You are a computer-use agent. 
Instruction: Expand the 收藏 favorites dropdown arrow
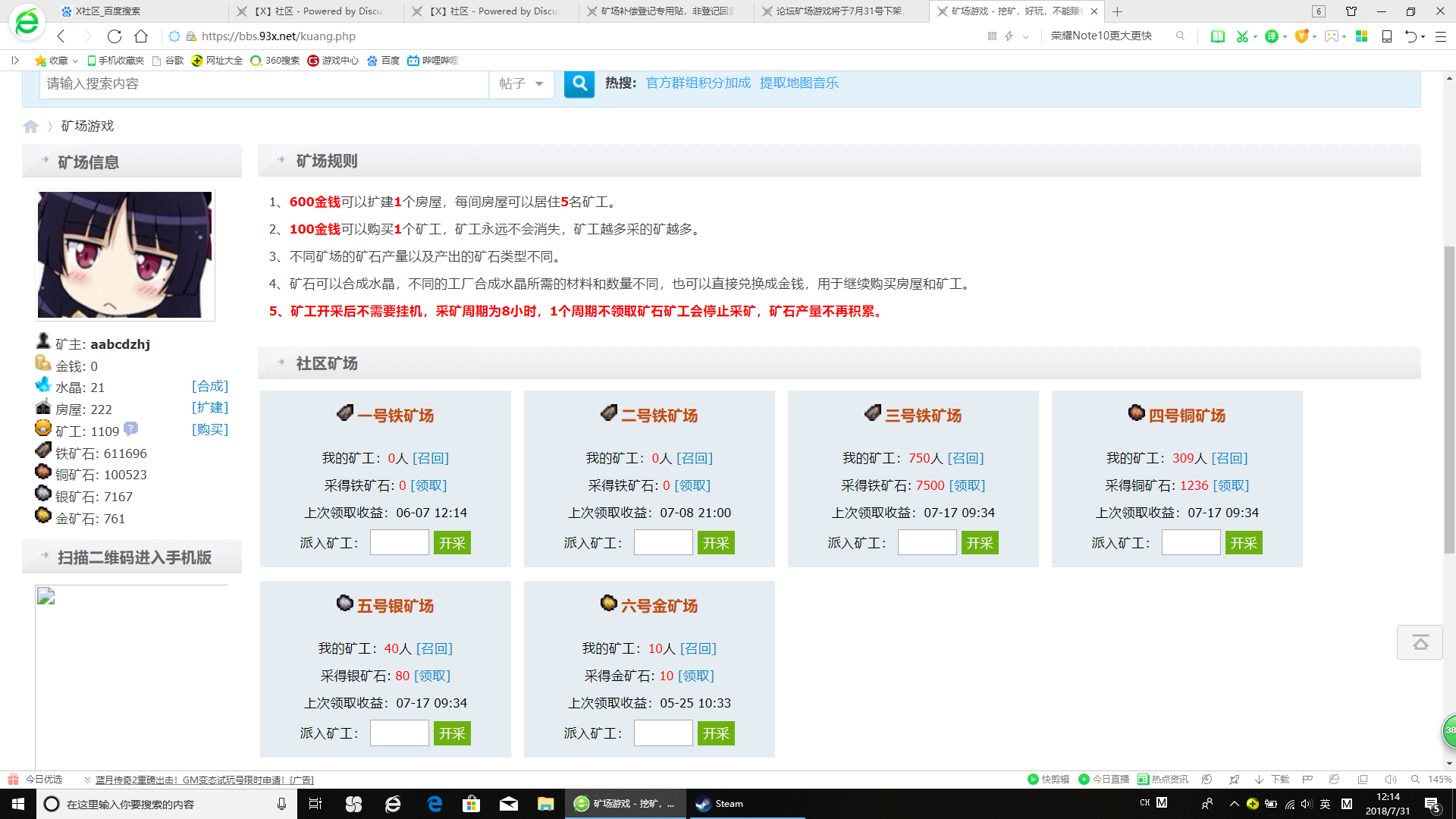[x=74, y=60]
